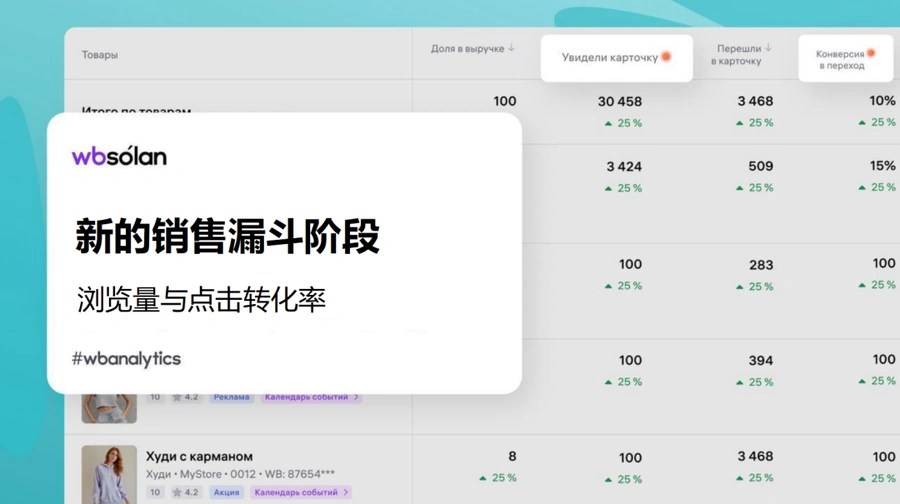This screenshot has width=900, height=504.
Task: Click the sort arrow beside Доля в выручке
Action: 511,48
